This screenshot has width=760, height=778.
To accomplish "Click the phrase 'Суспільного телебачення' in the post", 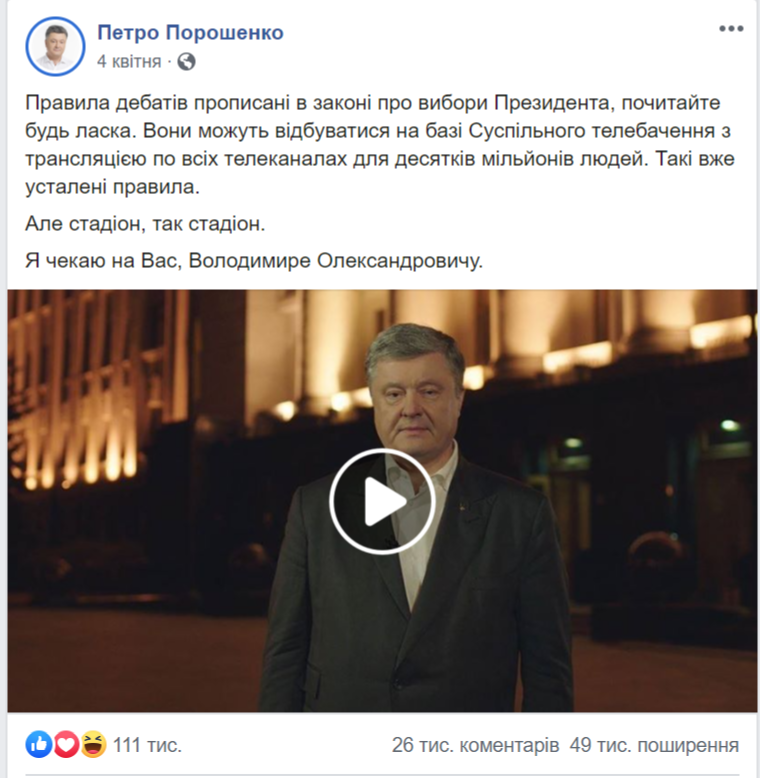I will pos(591,131).
